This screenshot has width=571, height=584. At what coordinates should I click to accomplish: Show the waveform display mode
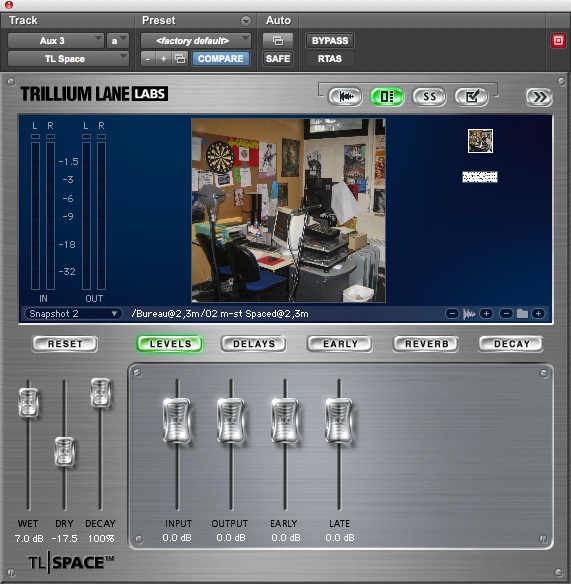[x=345, y=97]
